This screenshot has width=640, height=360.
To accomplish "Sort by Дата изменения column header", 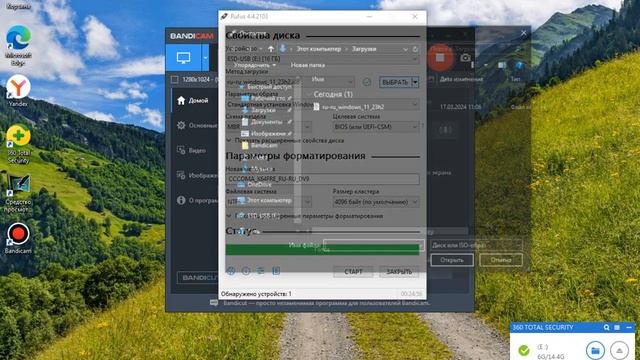I will [x=461, y=79].
